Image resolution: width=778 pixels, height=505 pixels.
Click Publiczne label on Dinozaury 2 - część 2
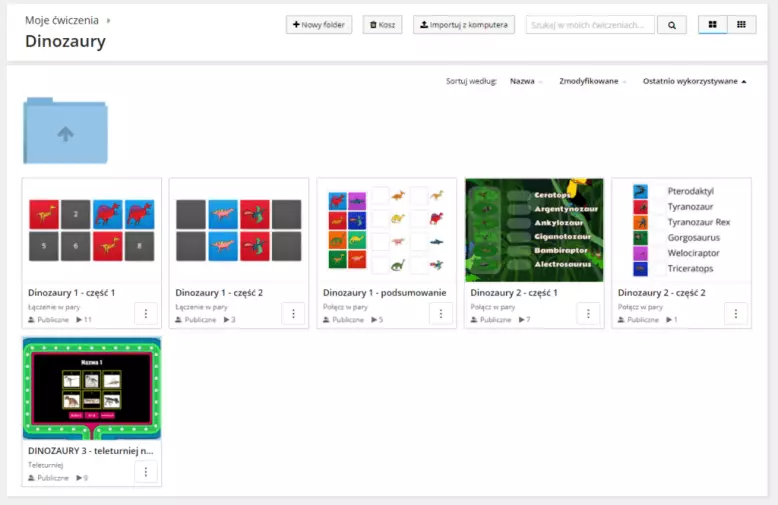(643, 320)
